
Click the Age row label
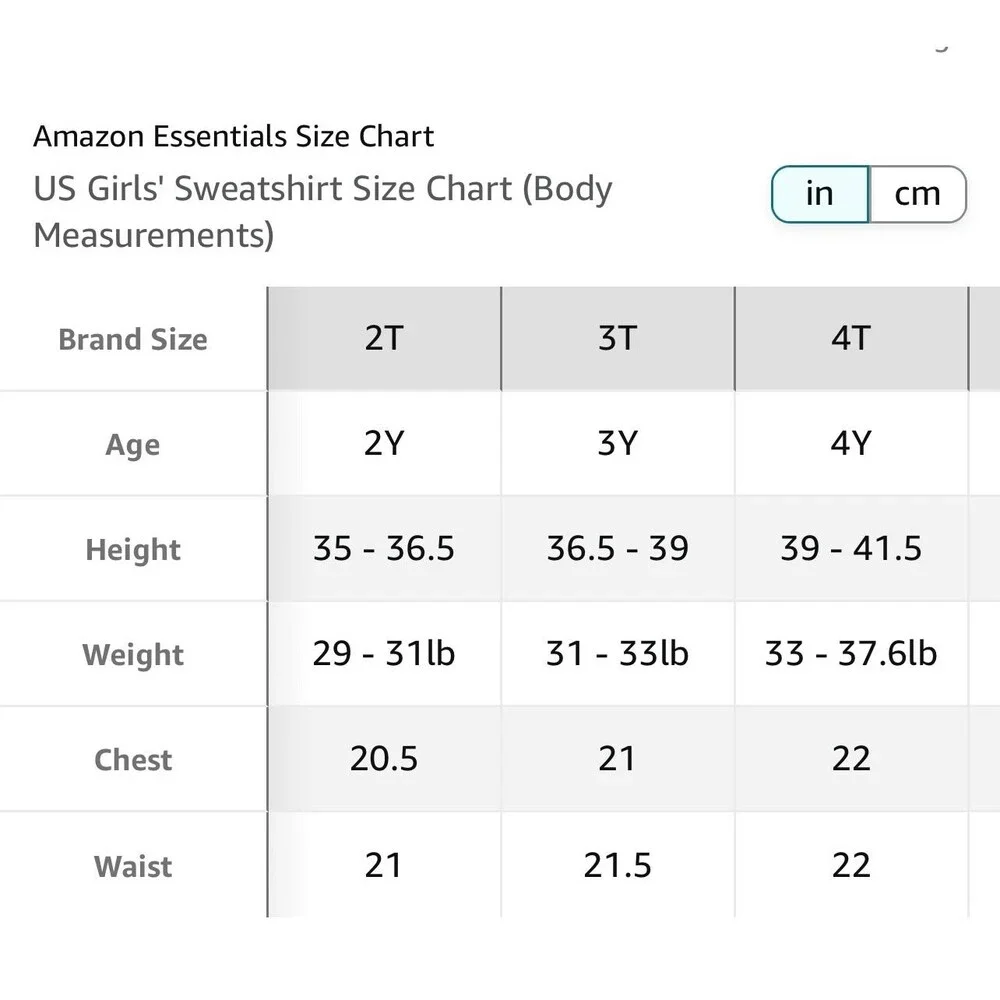133,445
